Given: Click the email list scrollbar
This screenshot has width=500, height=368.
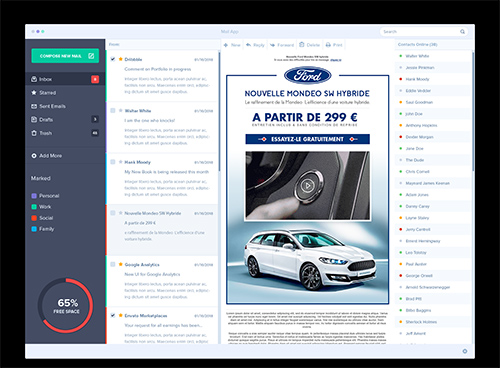Looking at the screenshot, I should click(219, 111).
